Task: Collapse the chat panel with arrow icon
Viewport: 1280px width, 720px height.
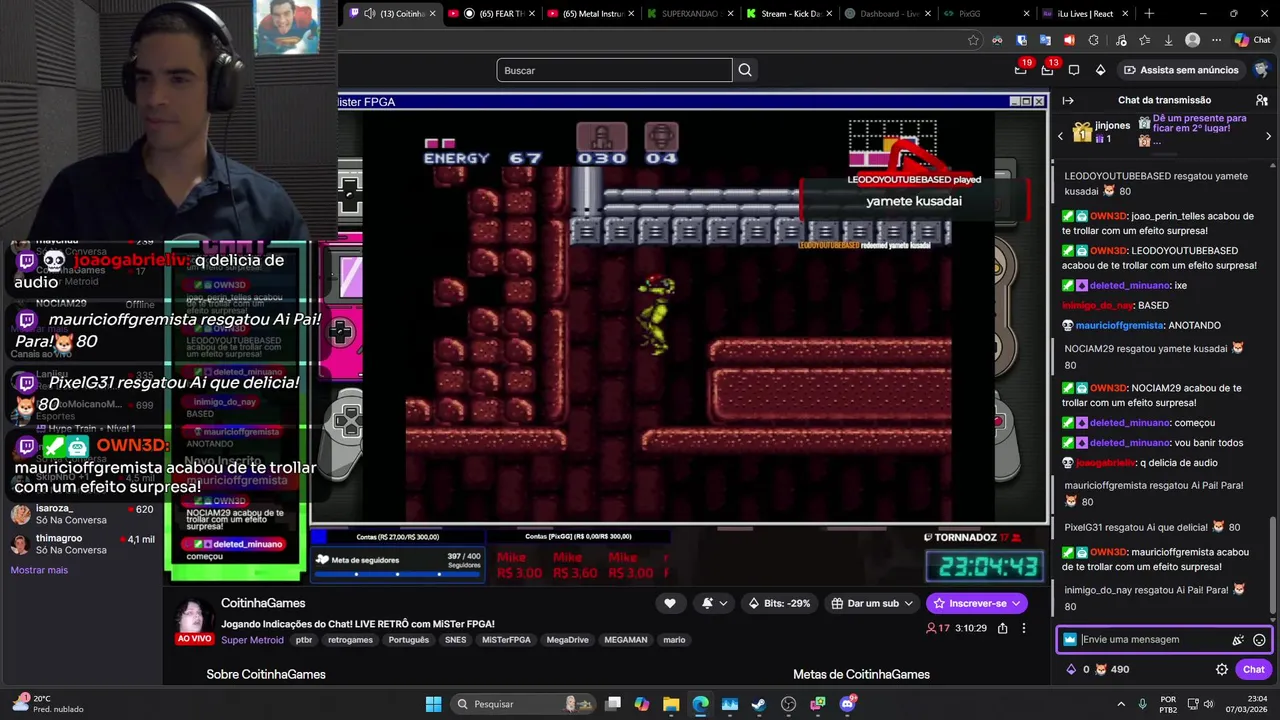Action: (1068, 100)
